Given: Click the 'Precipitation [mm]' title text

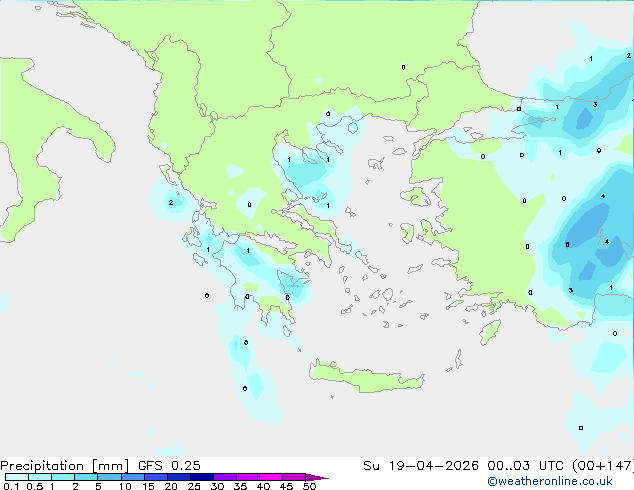Looking at the screenshot, I should (65, 466).
